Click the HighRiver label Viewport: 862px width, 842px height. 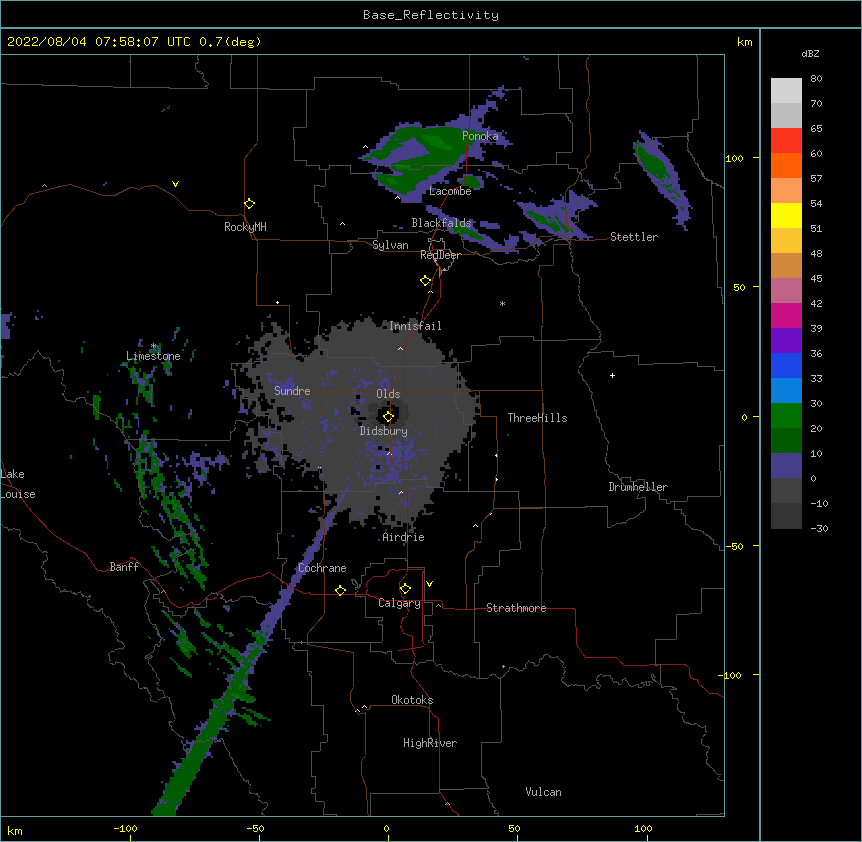(x=430, y=743)
